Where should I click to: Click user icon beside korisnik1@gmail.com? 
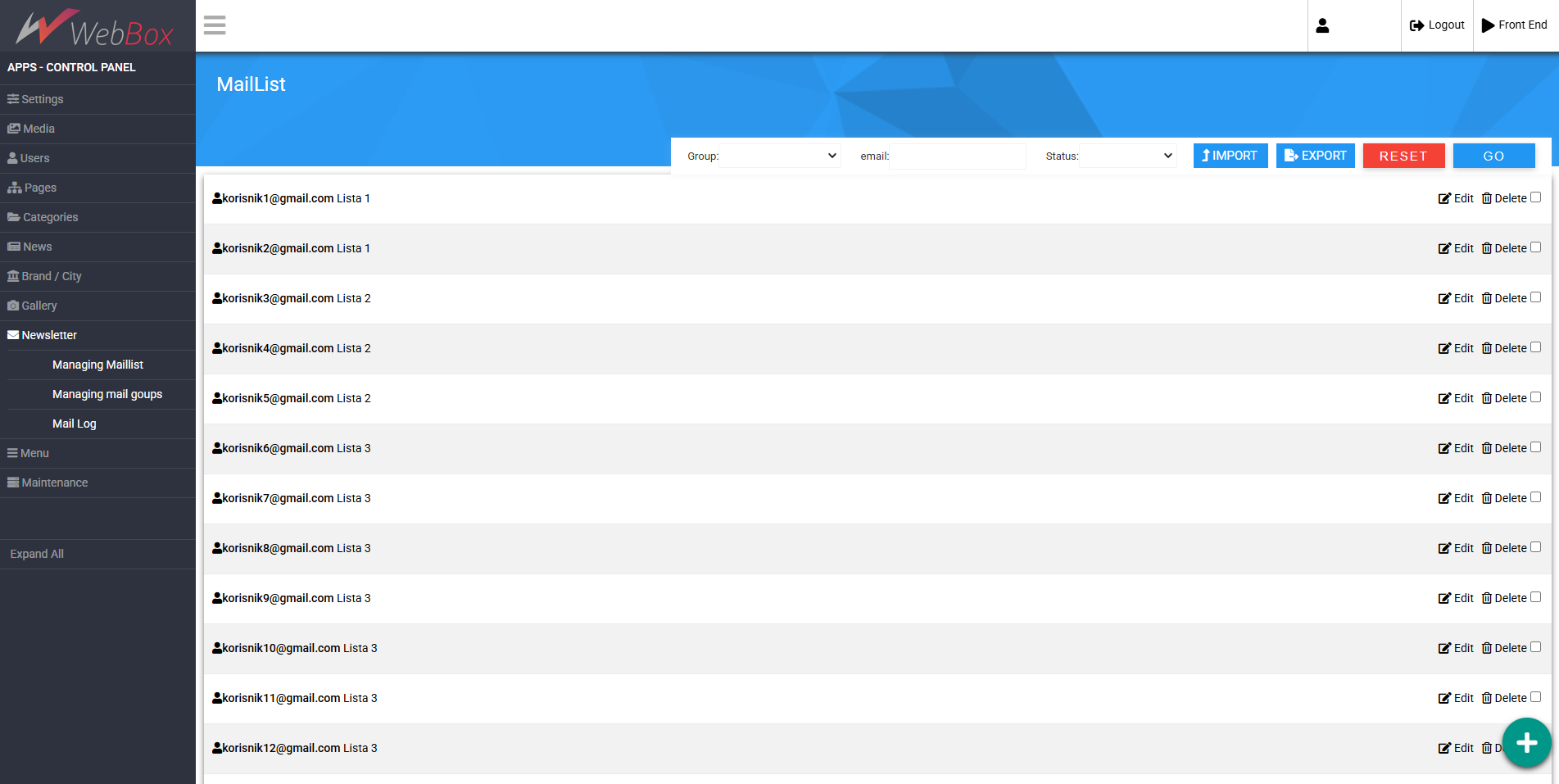click(217, 198)
